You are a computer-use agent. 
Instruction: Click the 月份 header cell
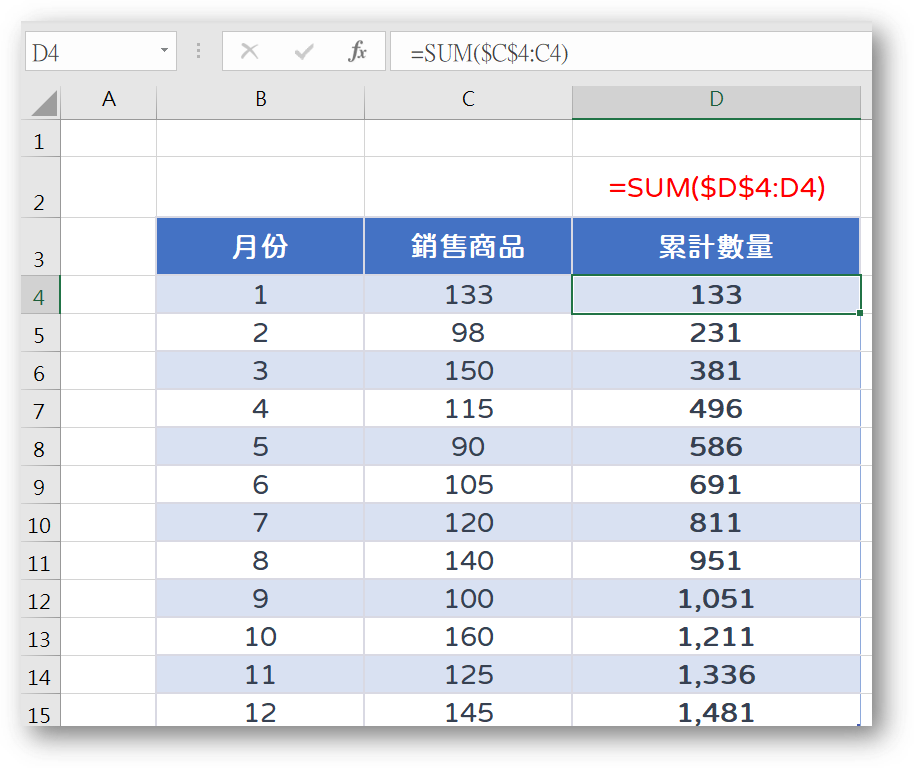260,247
